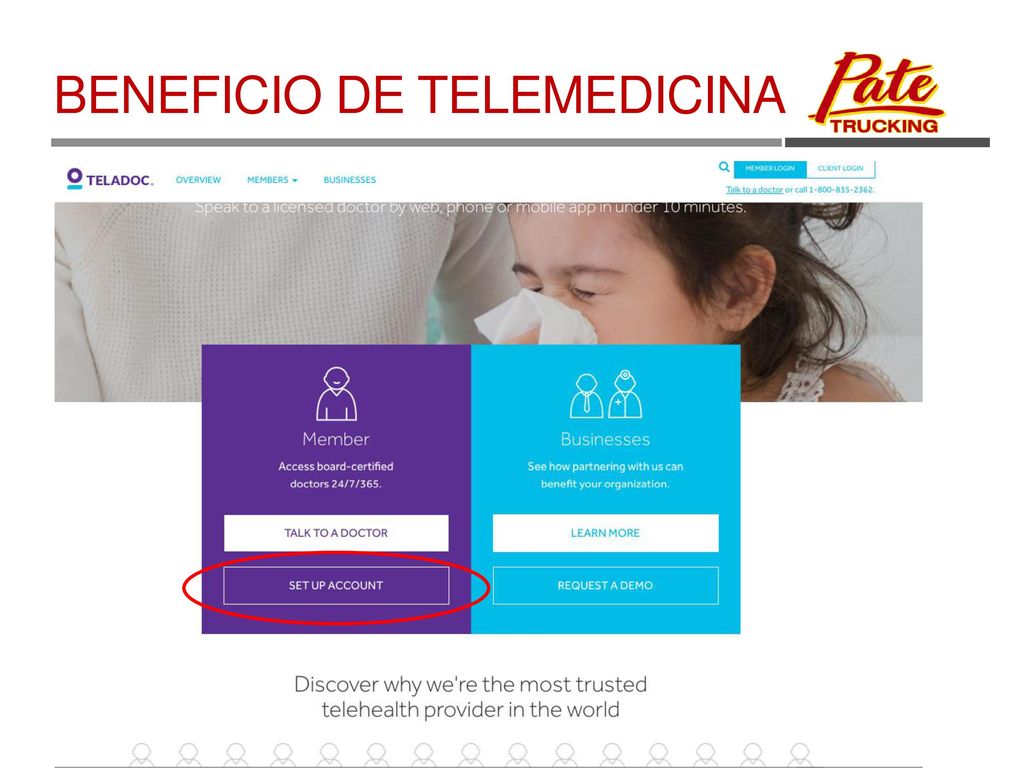1024x768 pixels.
Task: Click the Learn More button
Action: (605, 533)
